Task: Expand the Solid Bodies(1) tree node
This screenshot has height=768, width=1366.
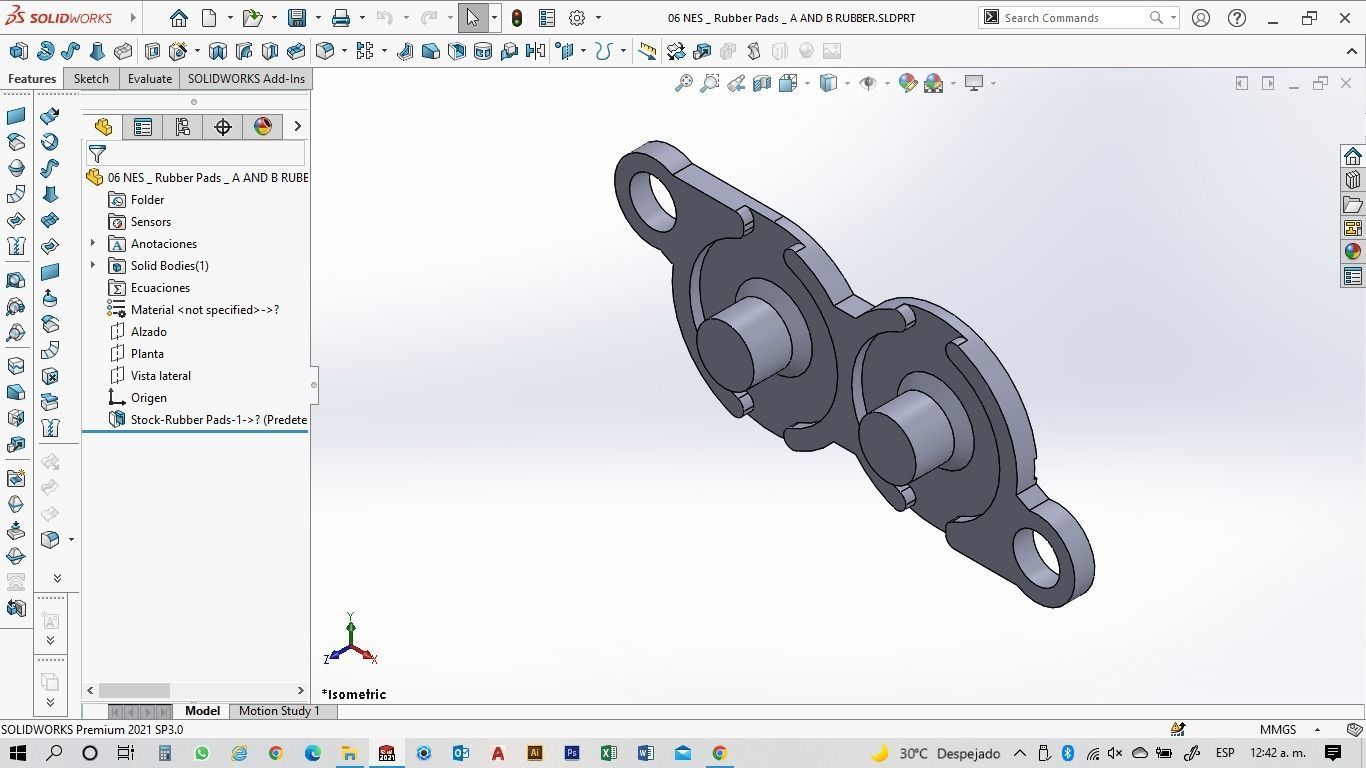Action: 93,266
